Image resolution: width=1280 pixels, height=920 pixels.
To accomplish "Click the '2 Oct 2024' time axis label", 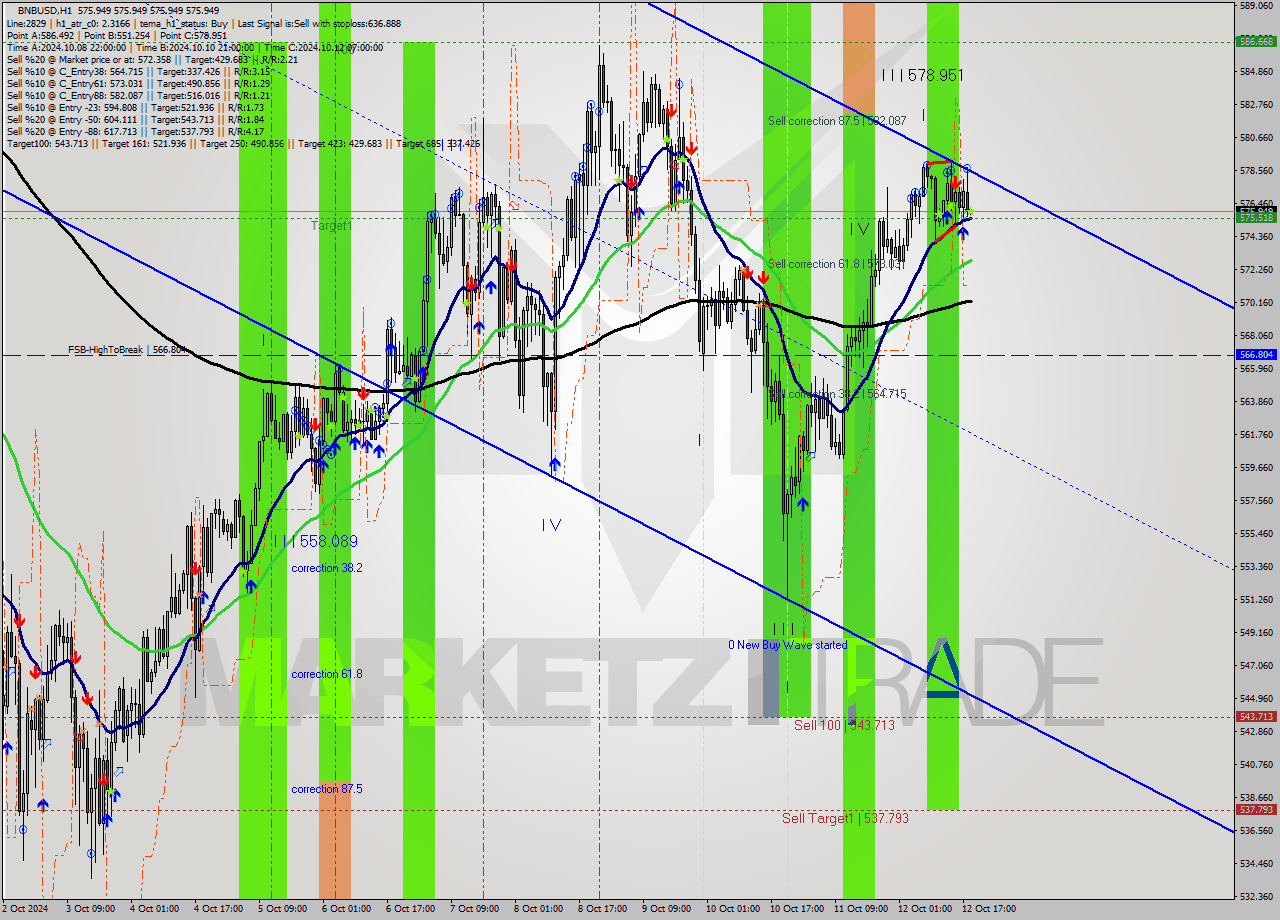I will 24,909.
